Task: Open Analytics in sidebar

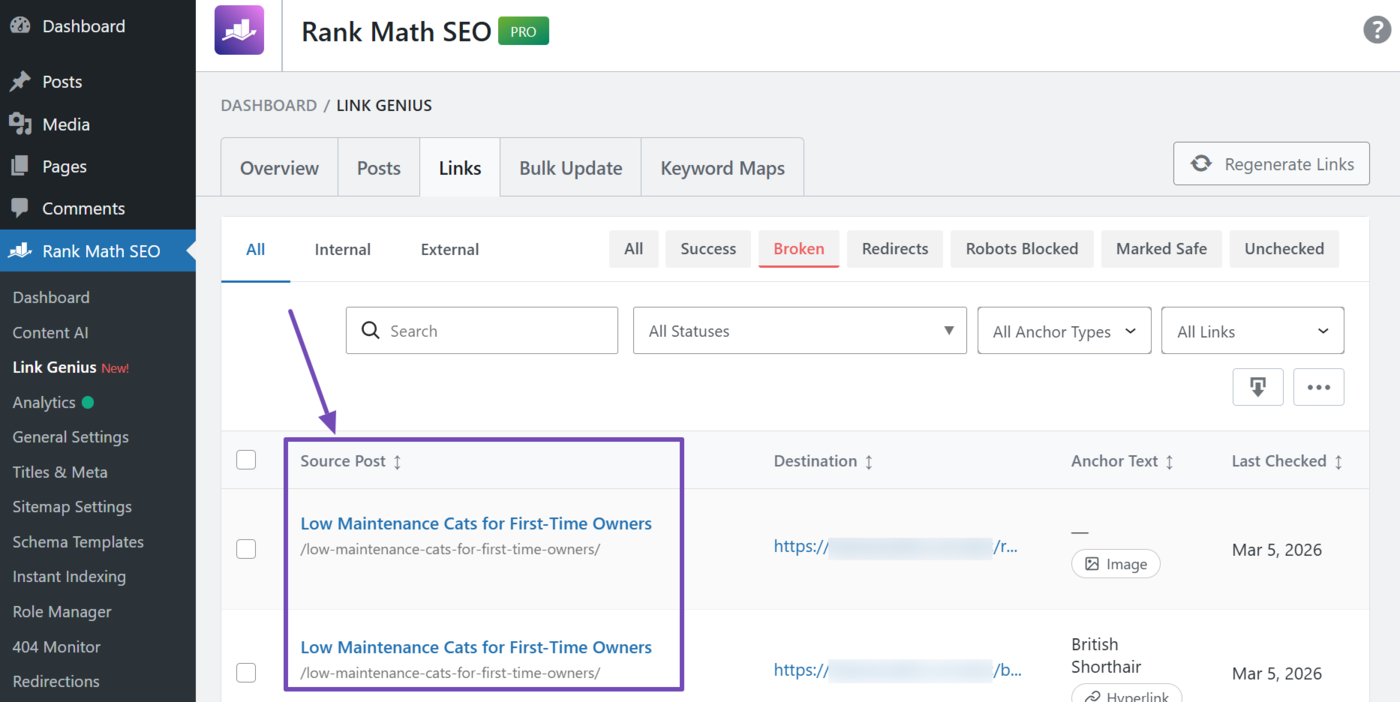Action: click(x=44, y=402)
